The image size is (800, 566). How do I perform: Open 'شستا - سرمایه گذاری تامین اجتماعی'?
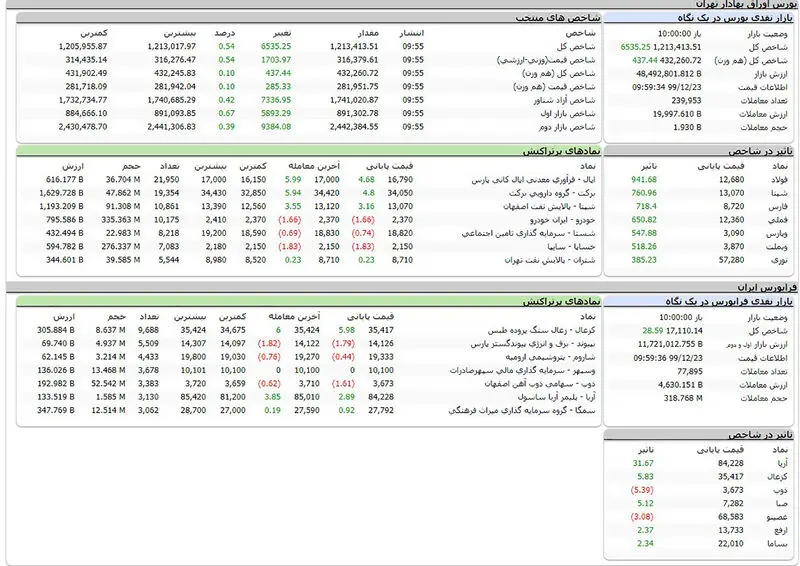(x=529, y=233)
